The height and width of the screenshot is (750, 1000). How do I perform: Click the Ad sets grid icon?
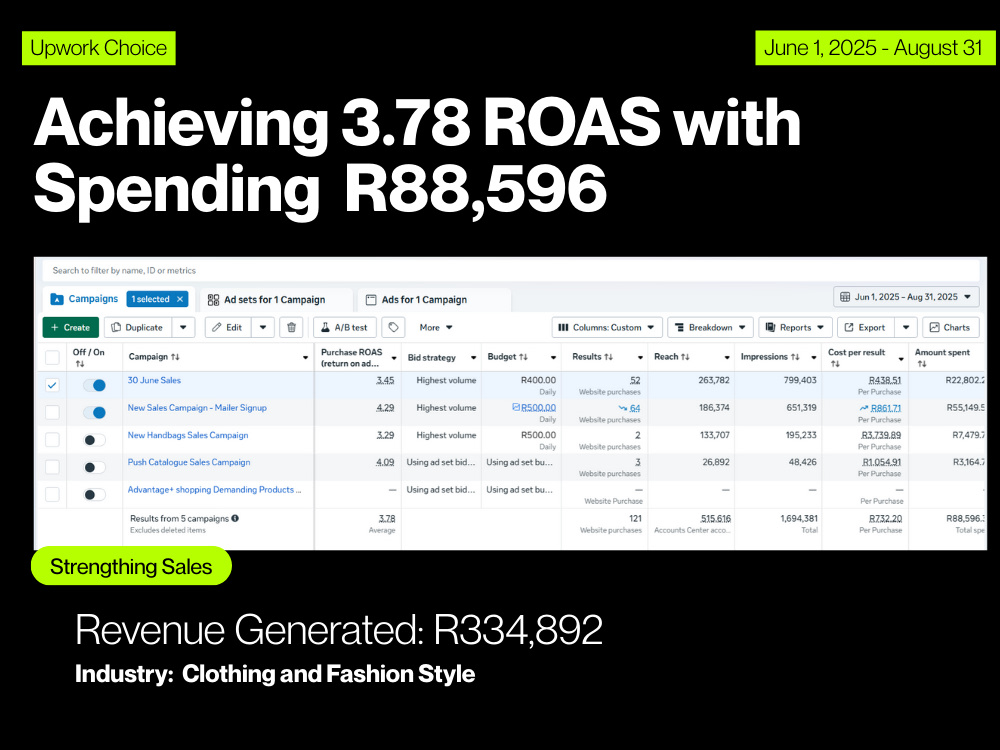tap(214, 300)
